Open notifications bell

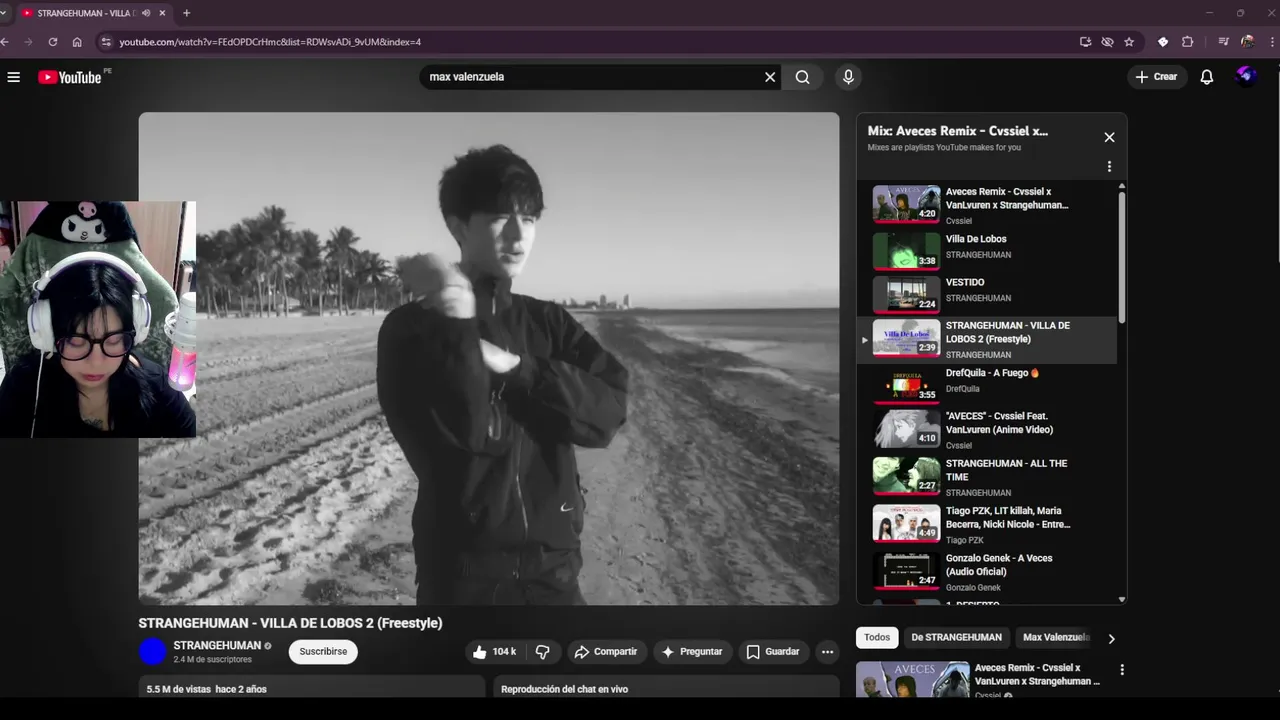[x=1207, y=77]
